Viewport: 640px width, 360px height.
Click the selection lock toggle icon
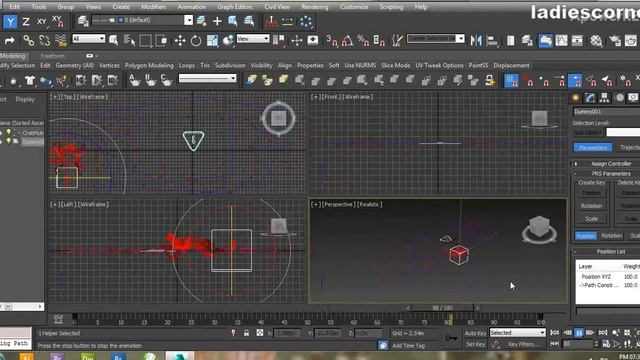coord(246,333)
